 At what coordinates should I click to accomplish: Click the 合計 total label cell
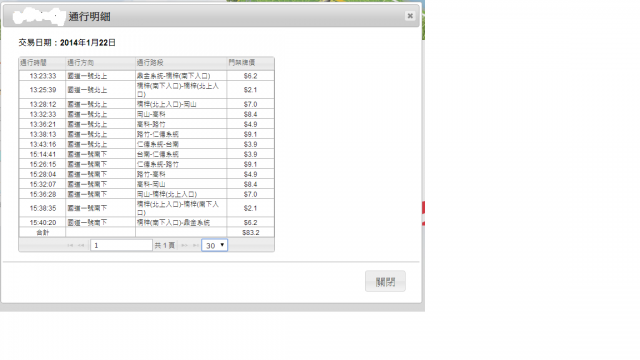[x=42, y=233]
